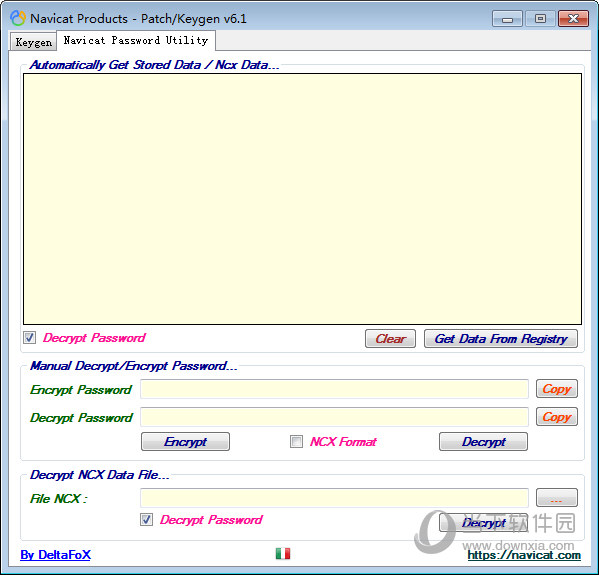Minimize the Patch/Keygen window

pos(507,19)
